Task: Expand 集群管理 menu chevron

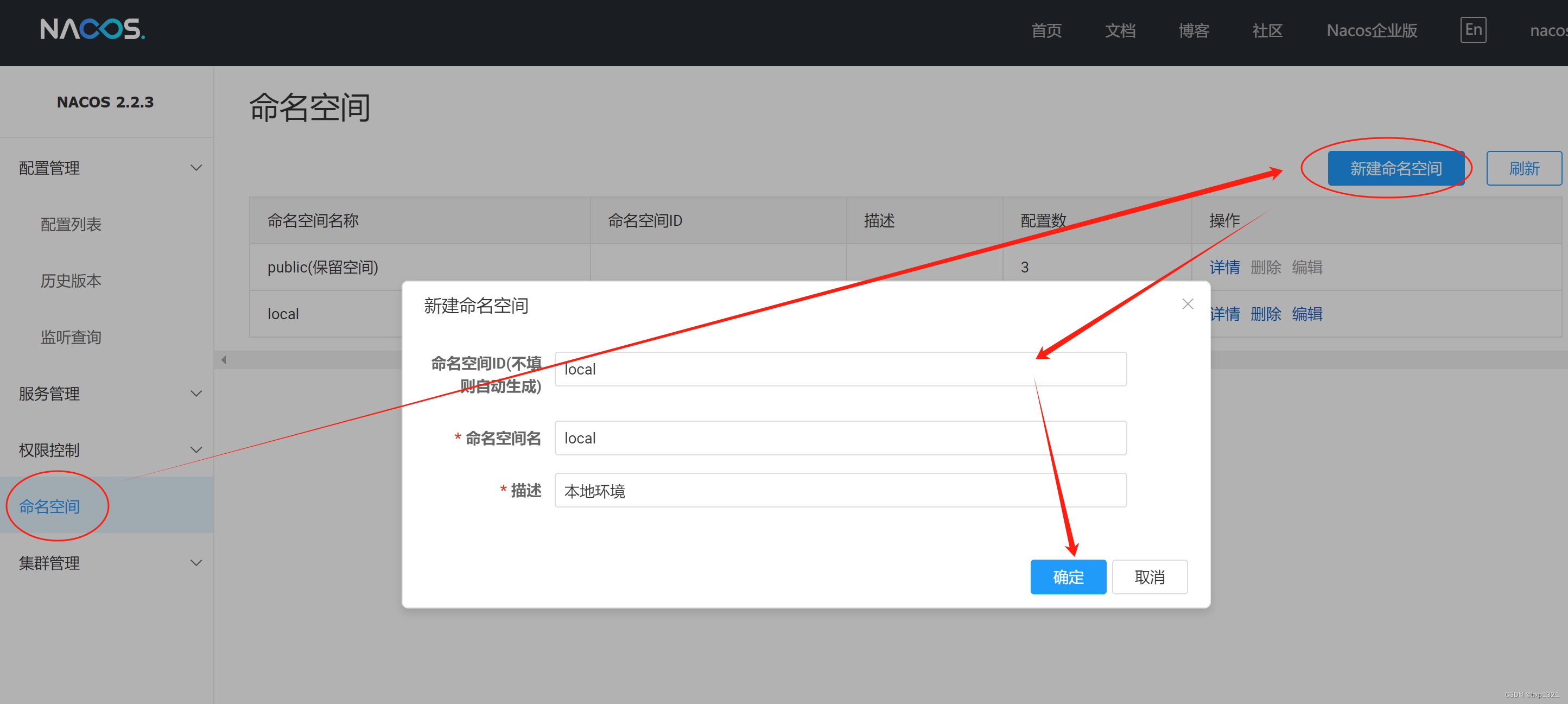Action: (x=196, y=563)
